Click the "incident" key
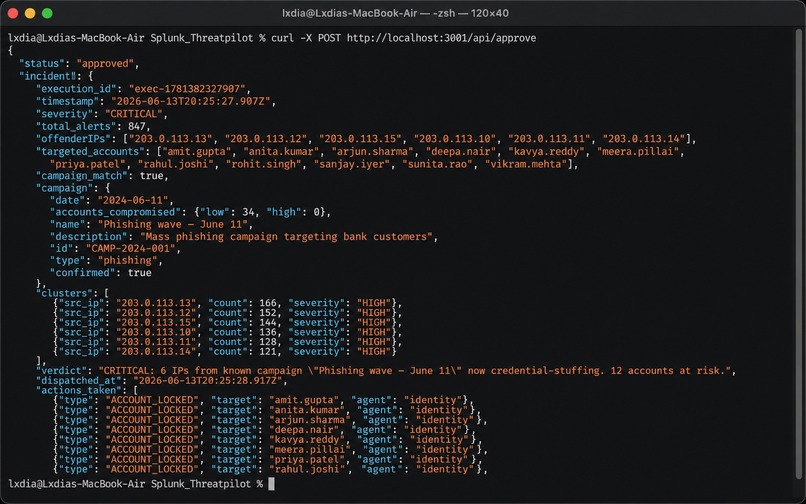The width and height of the screenshot is (806, 504). point(48,76)
